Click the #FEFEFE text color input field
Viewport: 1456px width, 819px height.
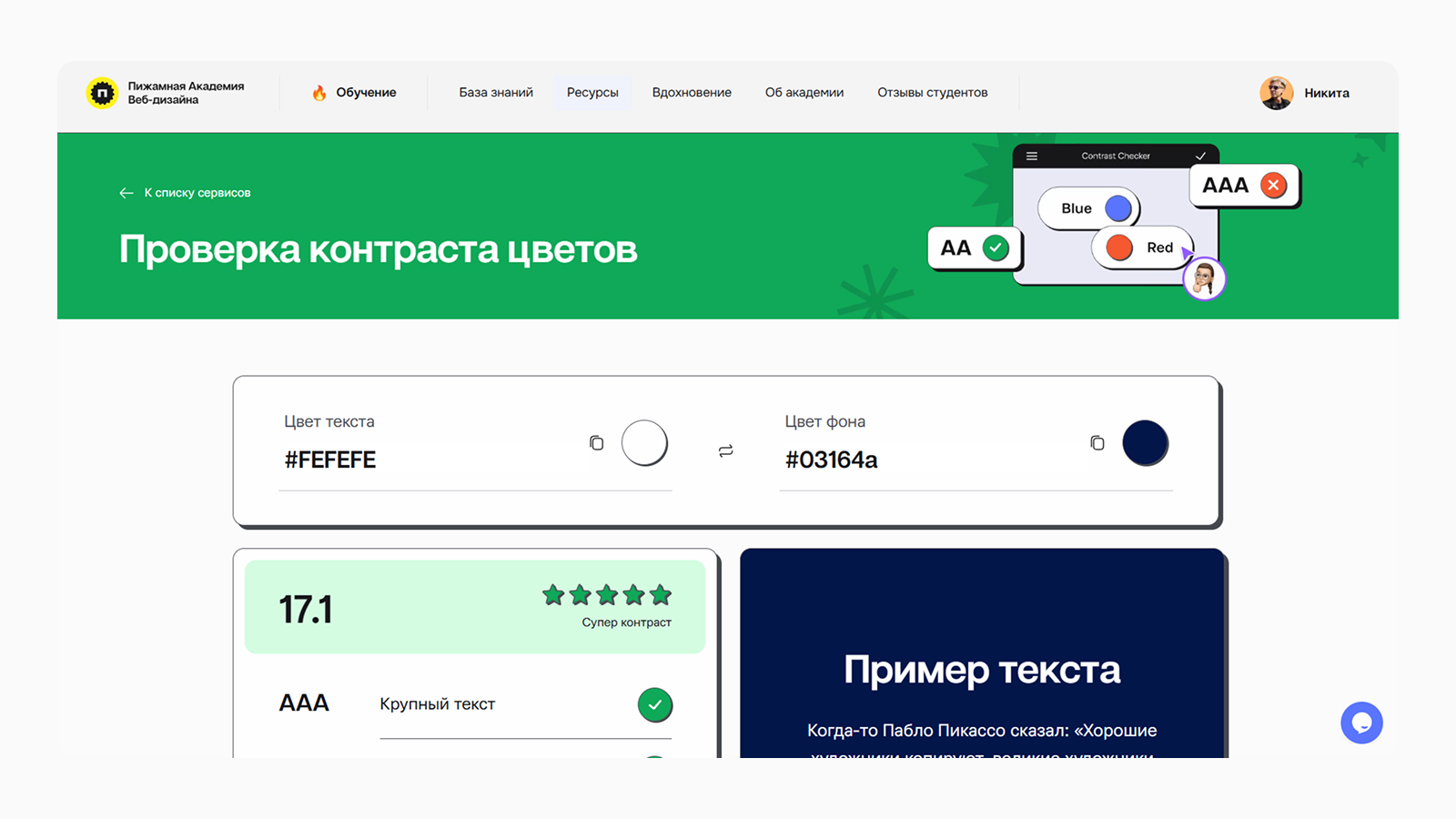[x=409, y=460]
